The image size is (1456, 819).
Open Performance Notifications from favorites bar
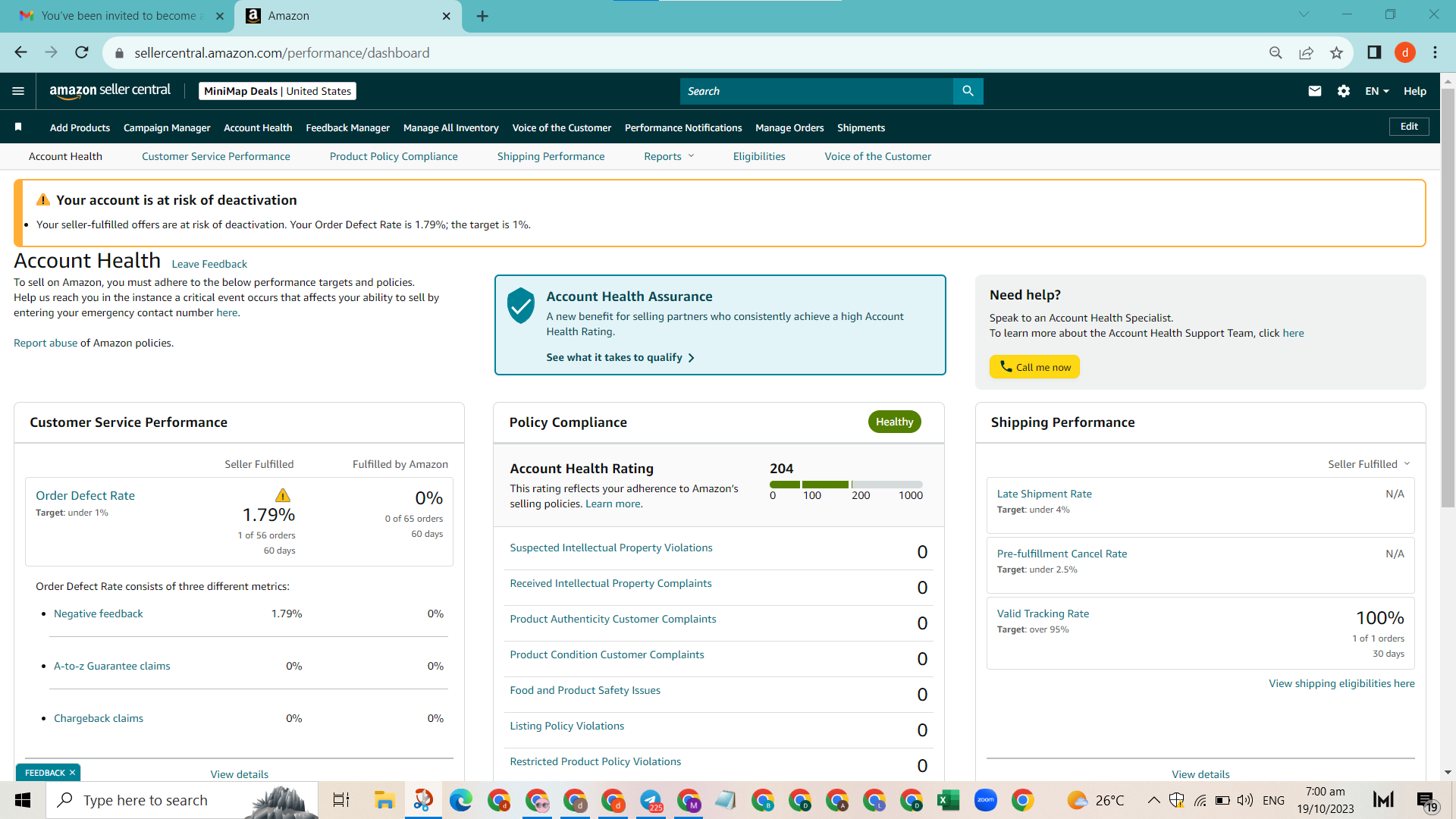click(683, 127)
